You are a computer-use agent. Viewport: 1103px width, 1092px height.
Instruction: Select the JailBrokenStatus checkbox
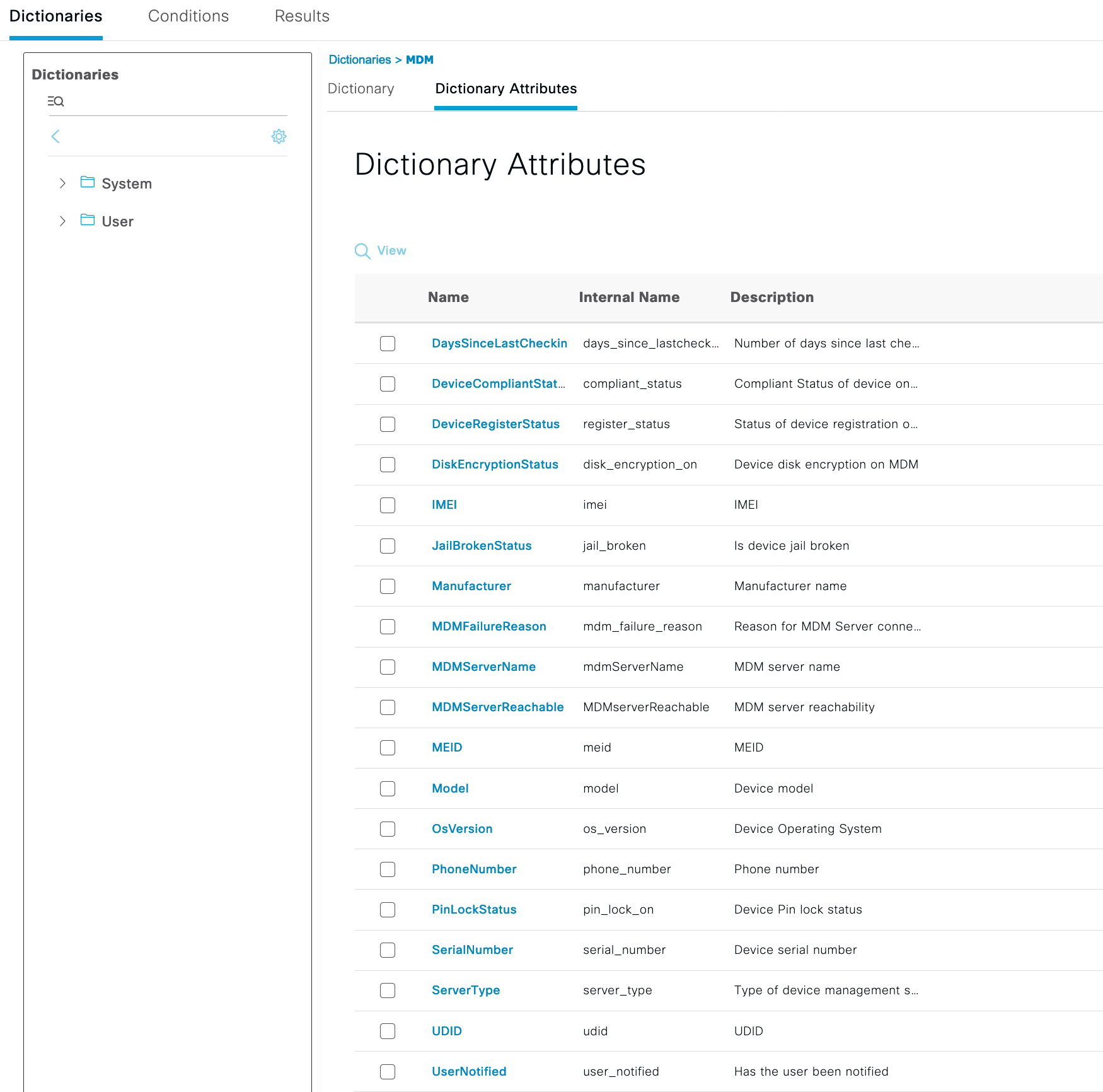[387, 546]
